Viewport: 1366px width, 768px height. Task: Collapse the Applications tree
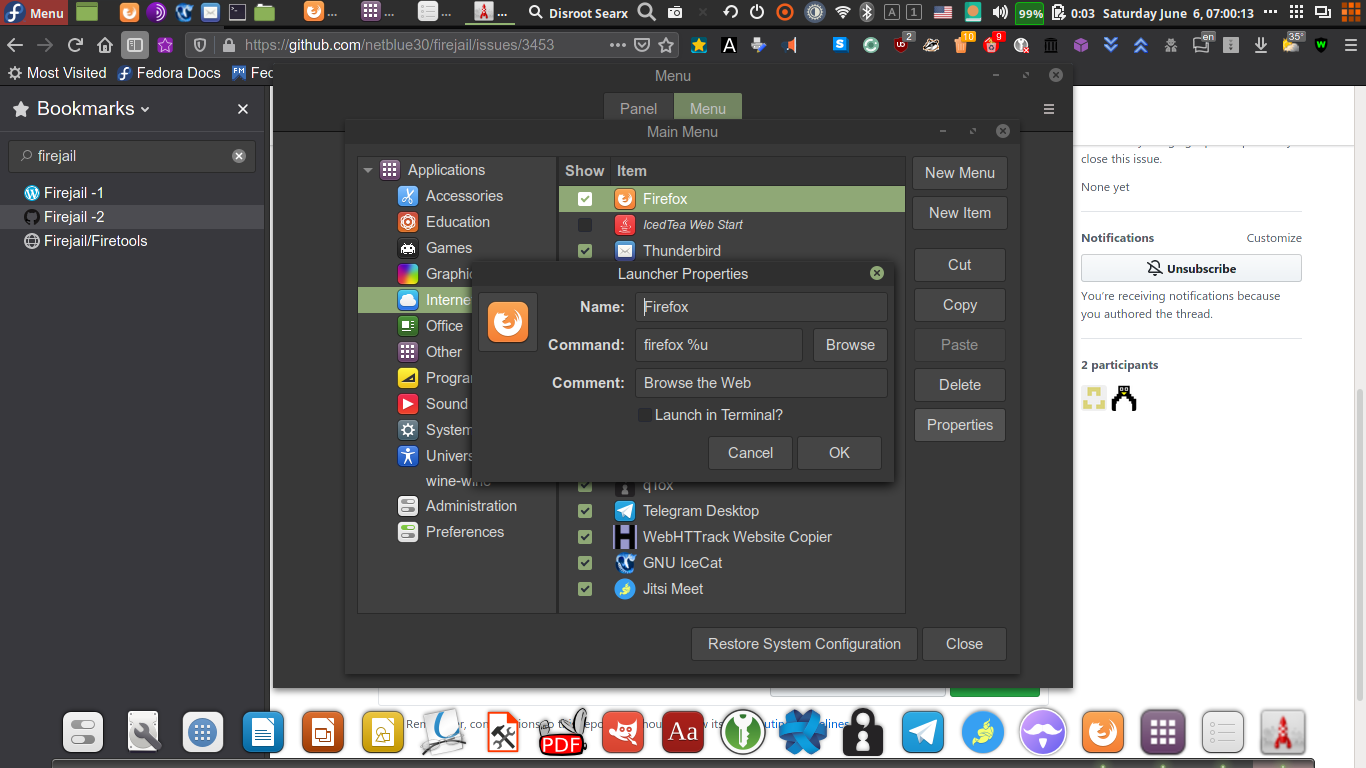pyautogui.click(x=368, y=170)
